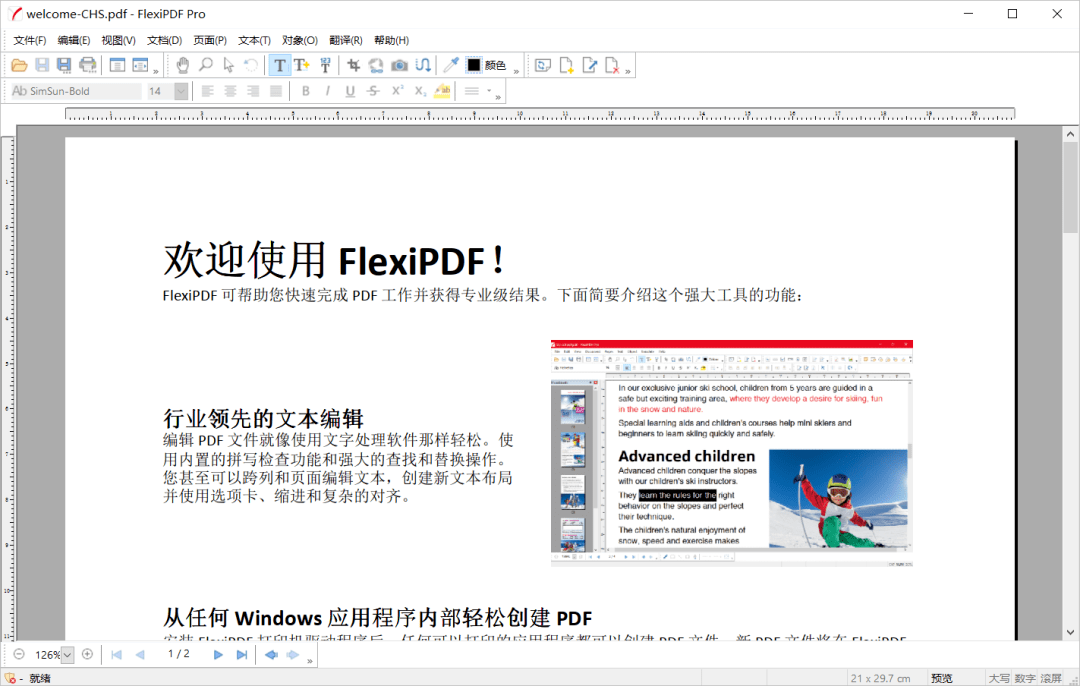Image resolution: width=1080 pixels, height=686 pixels.
Task: Toggle superscript formatting
Action: (397, 90)
